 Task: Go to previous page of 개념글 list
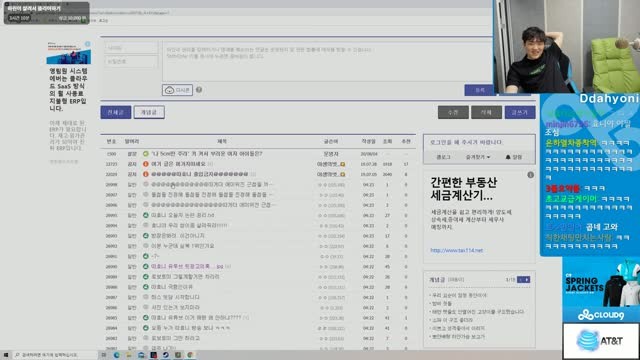tap(520, 280)
